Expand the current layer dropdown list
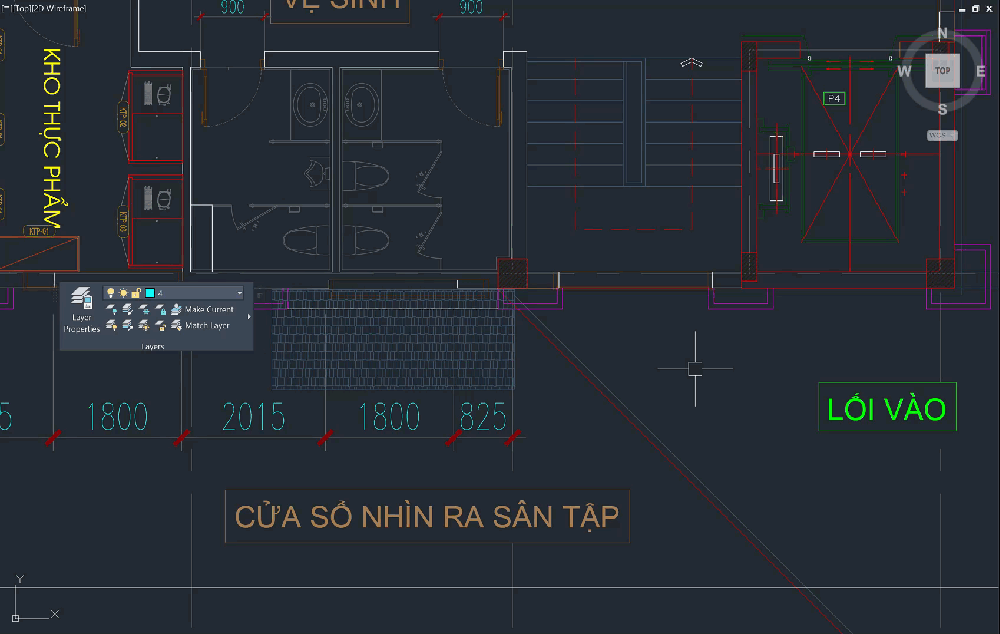1000x634 pixels. point(239,293)
